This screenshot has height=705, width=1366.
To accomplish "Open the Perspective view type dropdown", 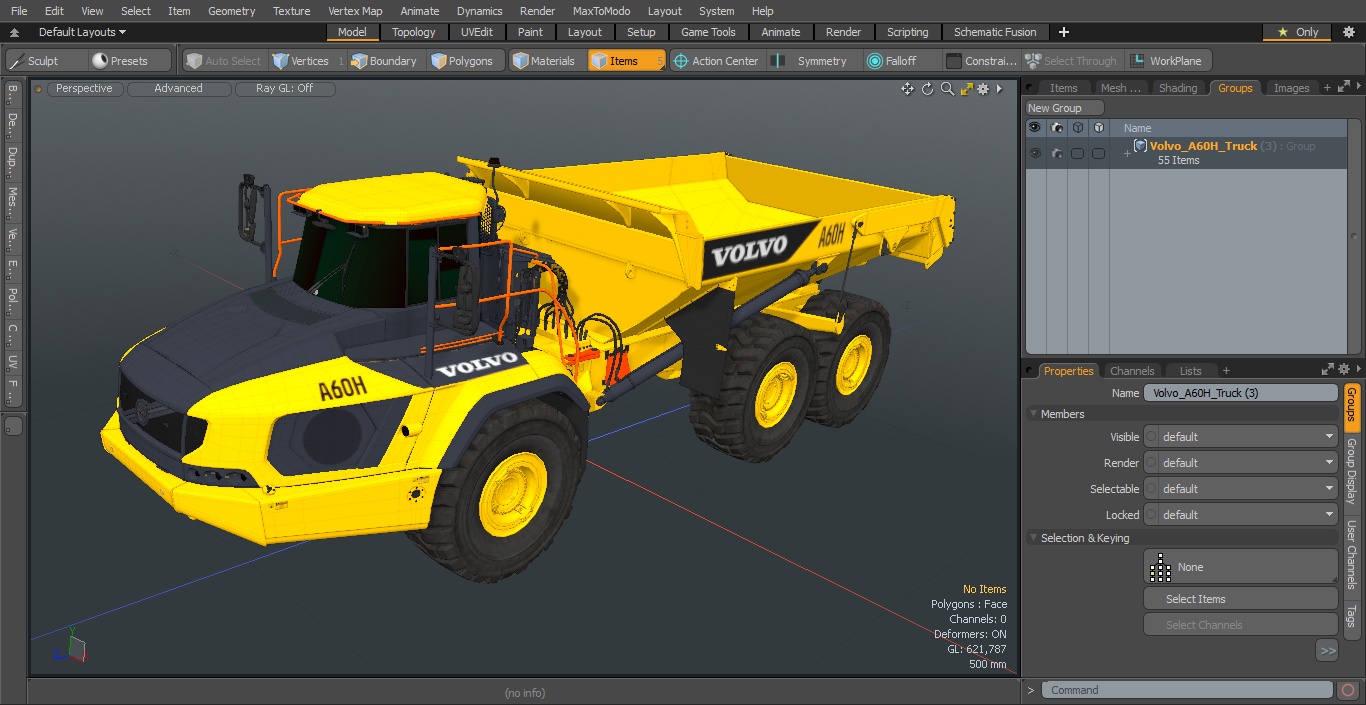I will tap(84, 89).
